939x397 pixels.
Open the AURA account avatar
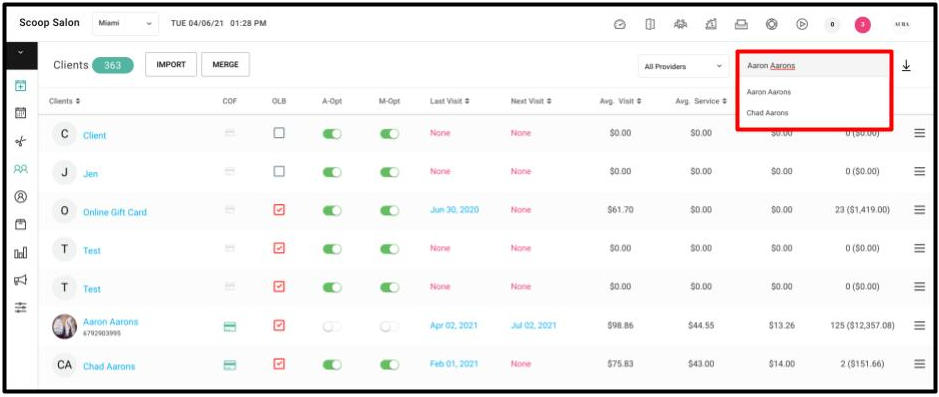pyautogui.click(x=901, y=24)
